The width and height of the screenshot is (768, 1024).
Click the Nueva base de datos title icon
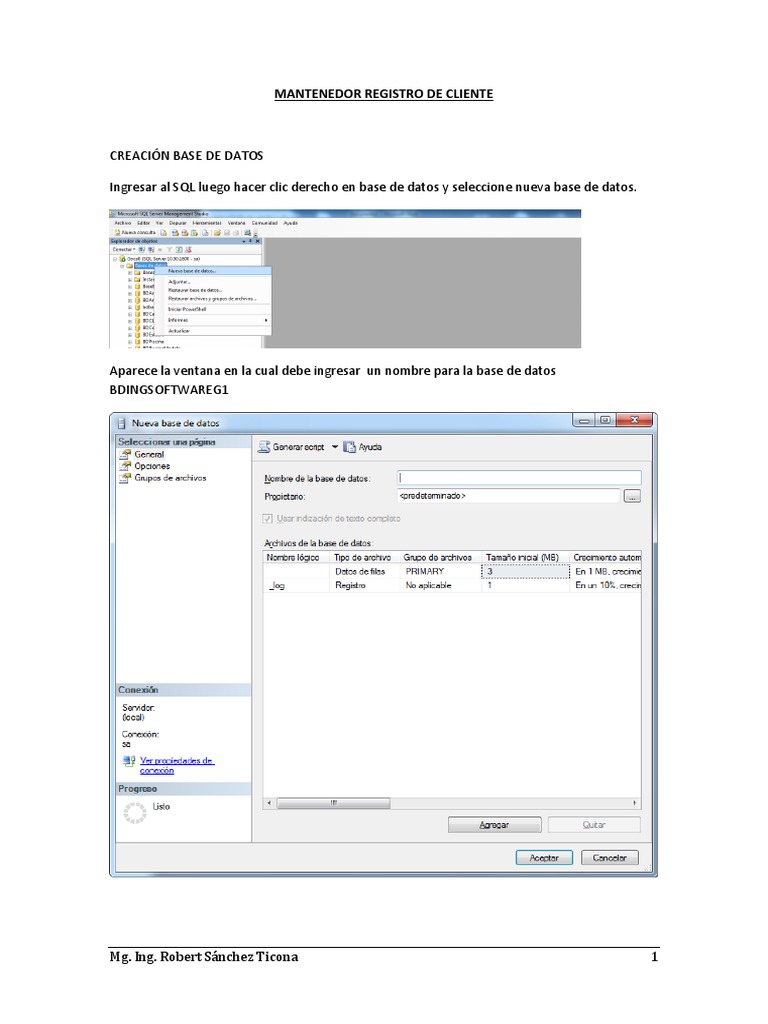pos(121,423)
